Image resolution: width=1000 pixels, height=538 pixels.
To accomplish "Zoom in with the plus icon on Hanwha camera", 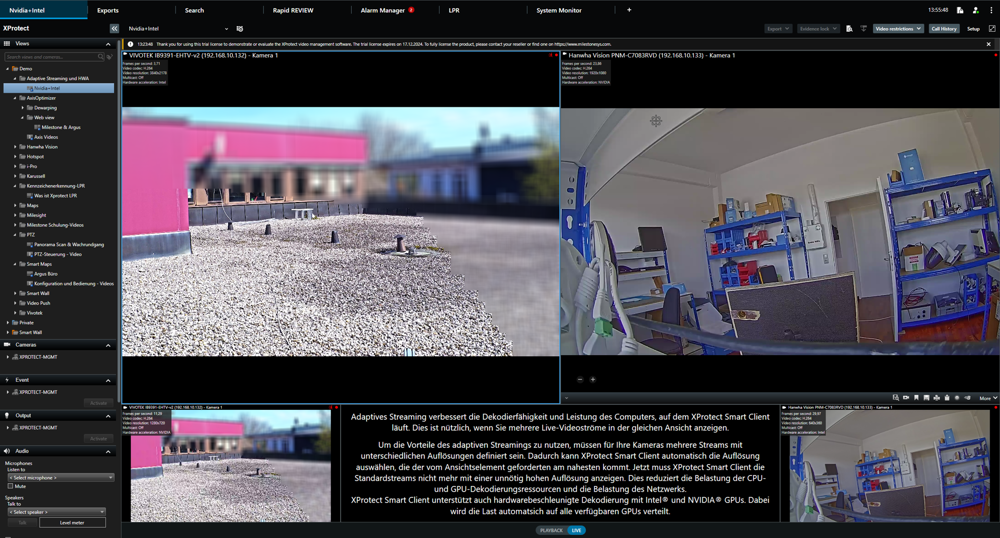I will 593,379.
